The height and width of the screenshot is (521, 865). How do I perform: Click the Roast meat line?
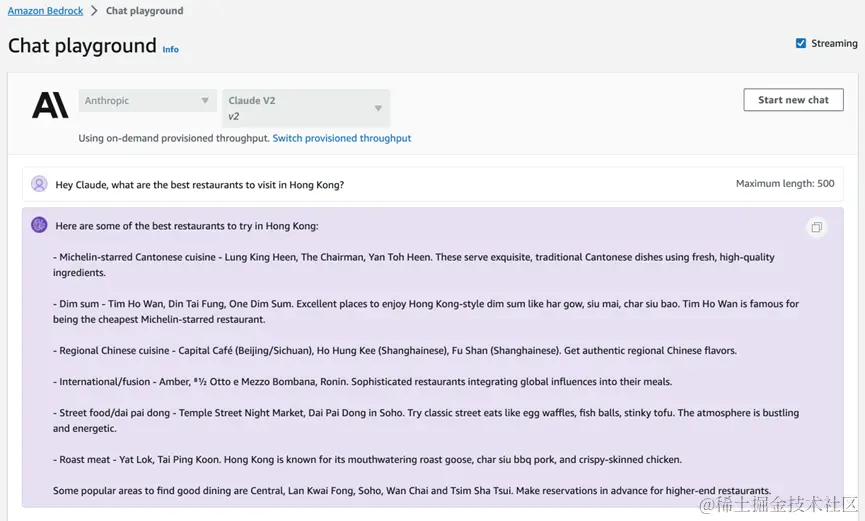click(x=367, y=459)
